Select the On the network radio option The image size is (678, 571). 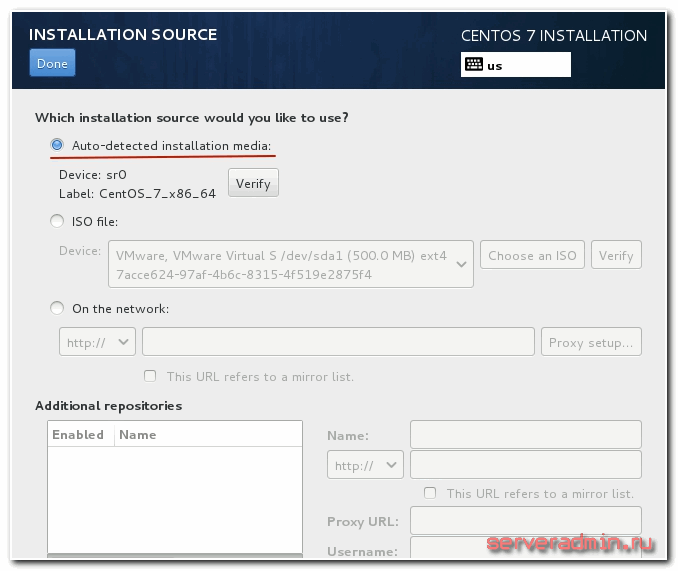coord(57,309)
